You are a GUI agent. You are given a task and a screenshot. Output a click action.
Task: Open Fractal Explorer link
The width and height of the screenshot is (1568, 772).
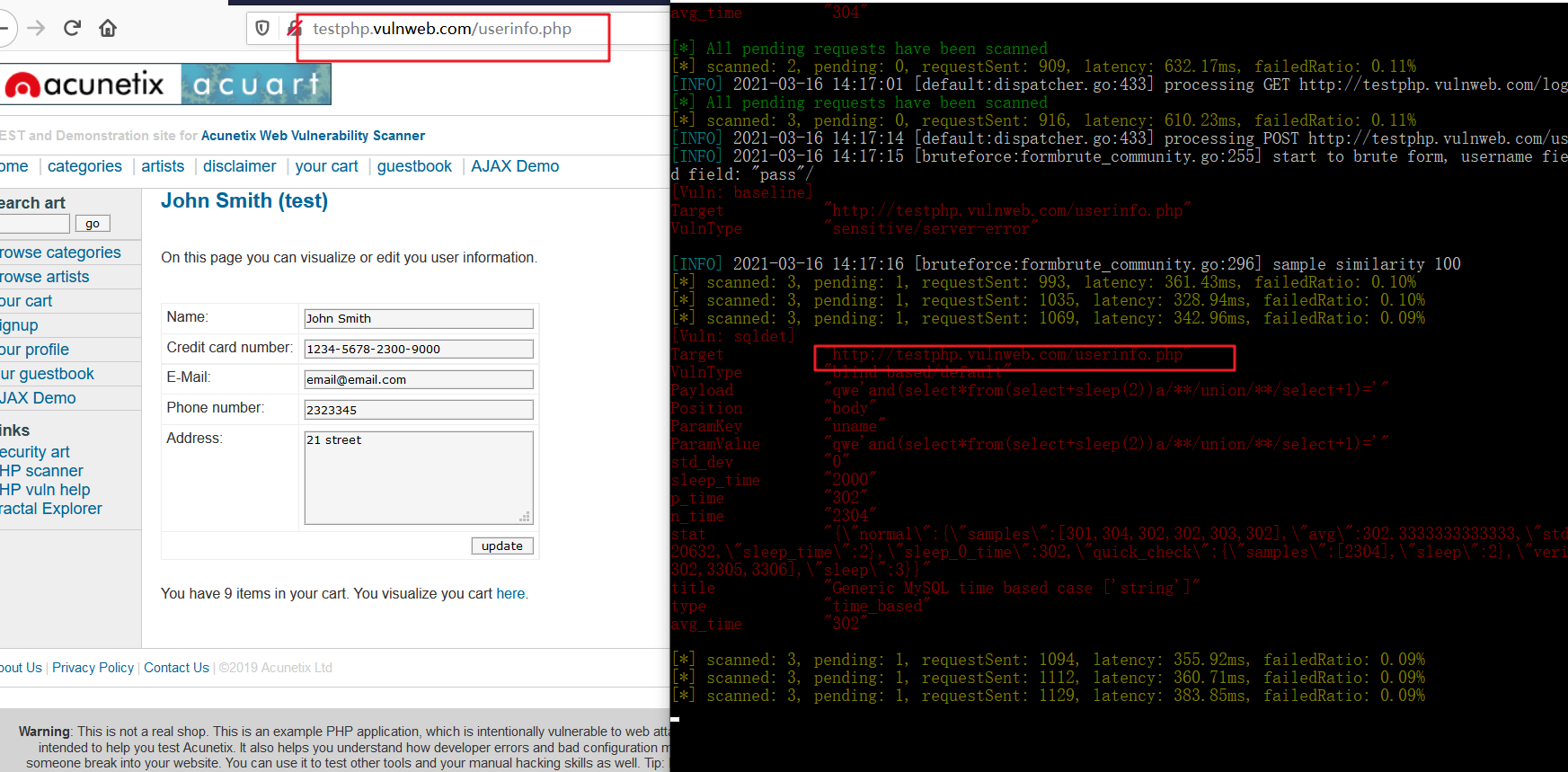click(x=51, y=509)
